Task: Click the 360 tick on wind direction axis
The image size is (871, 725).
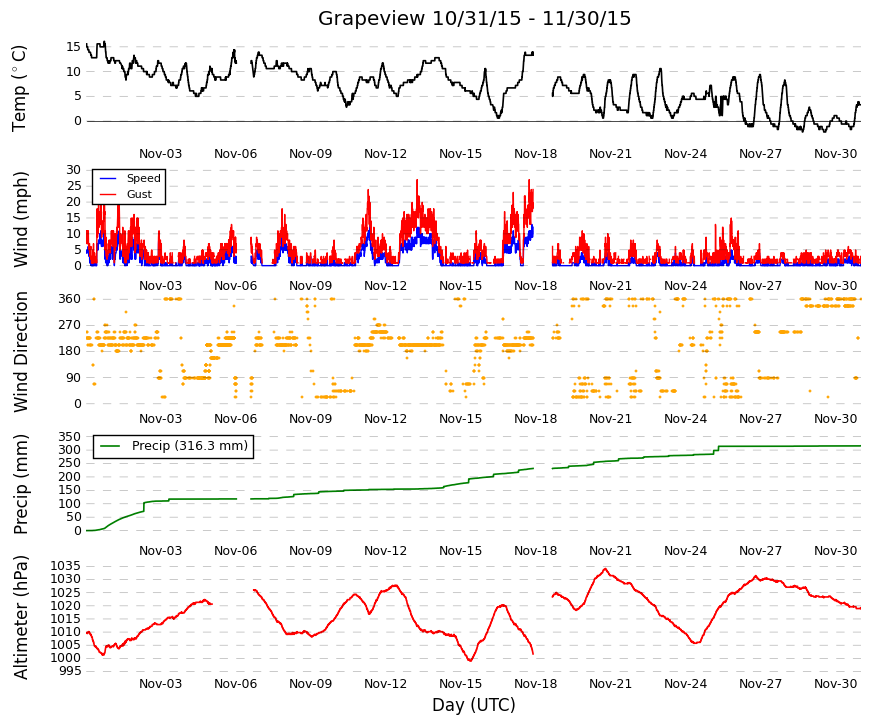Action: click(69, 299)
